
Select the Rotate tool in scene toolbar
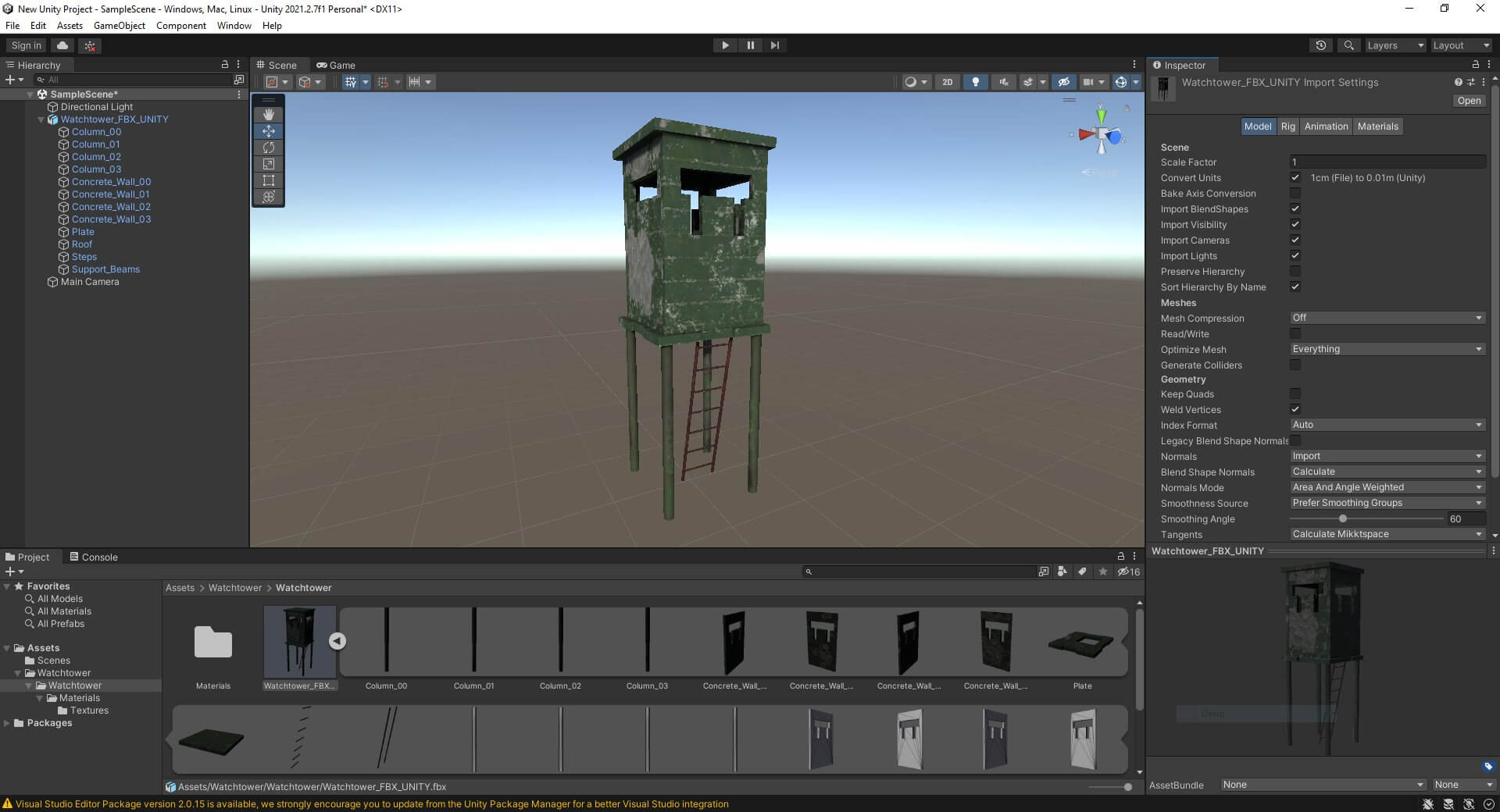click(269, 148)
